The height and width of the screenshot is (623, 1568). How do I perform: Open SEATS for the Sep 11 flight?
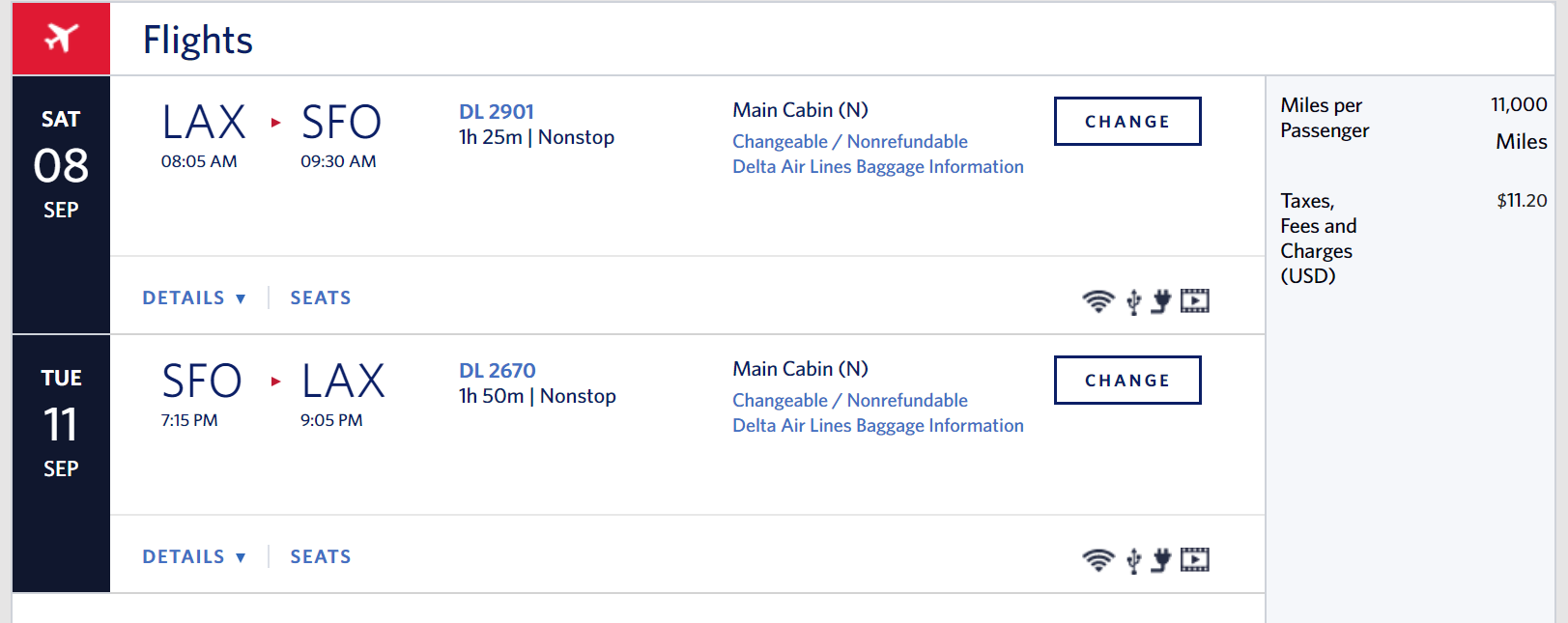[321, 556]
